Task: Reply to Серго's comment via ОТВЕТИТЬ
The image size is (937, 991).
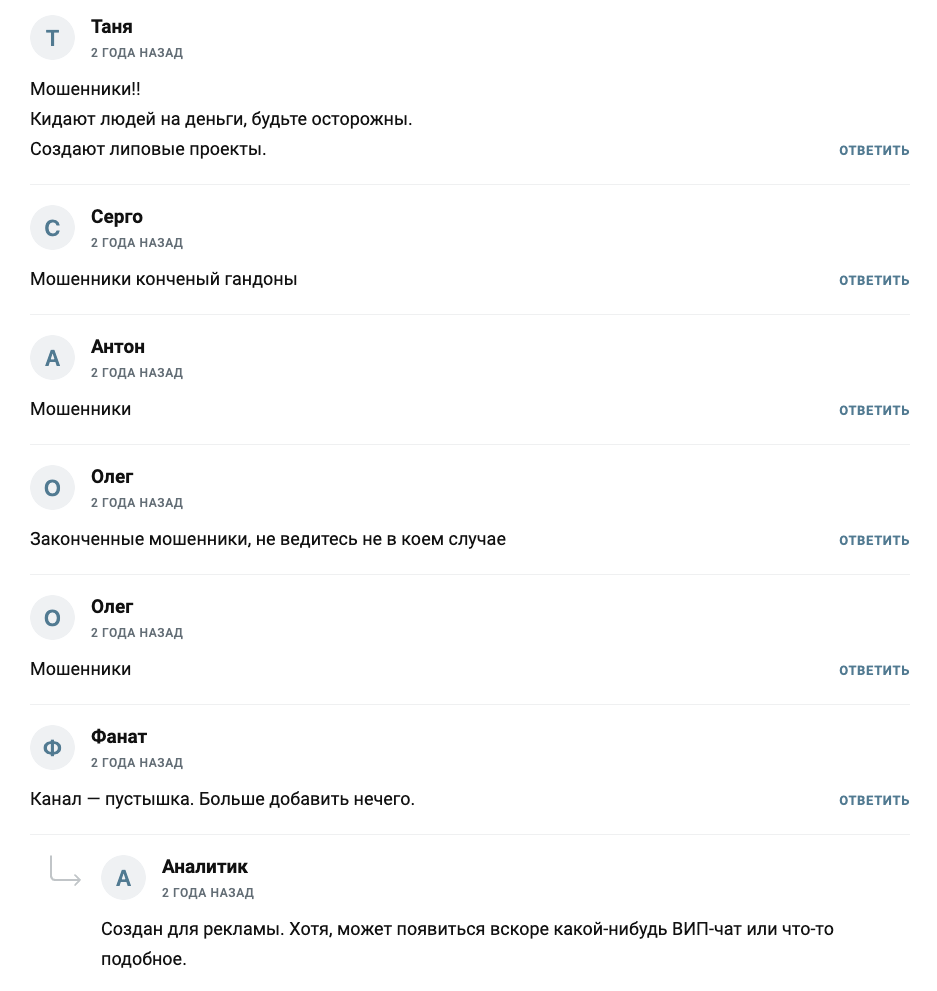Action: click(874, 281)
